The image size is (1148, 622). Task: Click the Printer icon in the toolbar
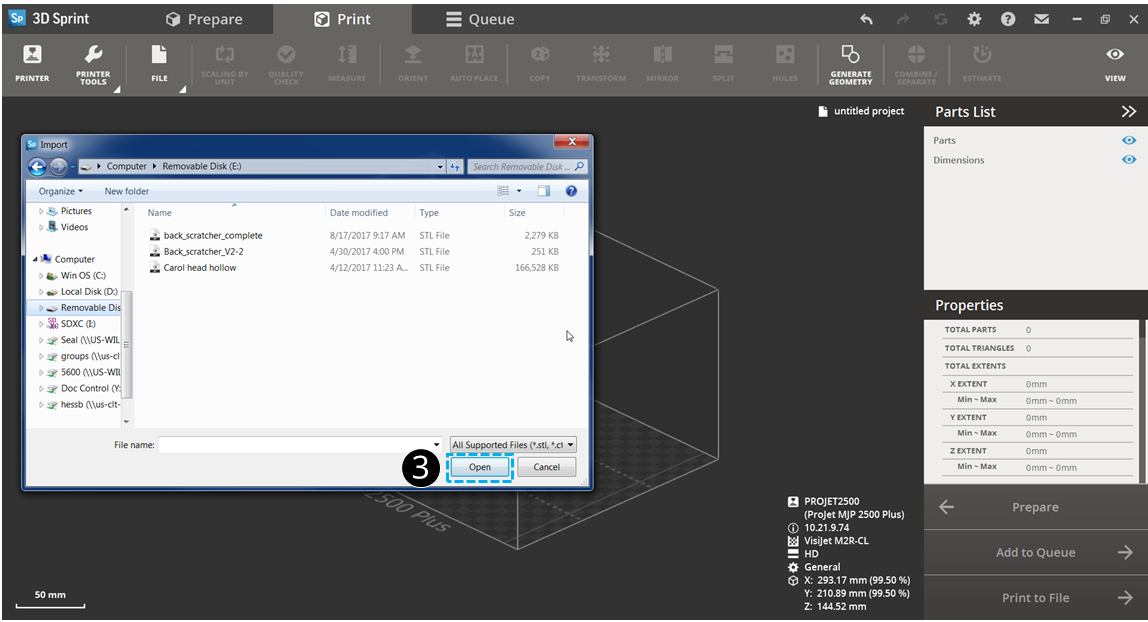(31, 64)
